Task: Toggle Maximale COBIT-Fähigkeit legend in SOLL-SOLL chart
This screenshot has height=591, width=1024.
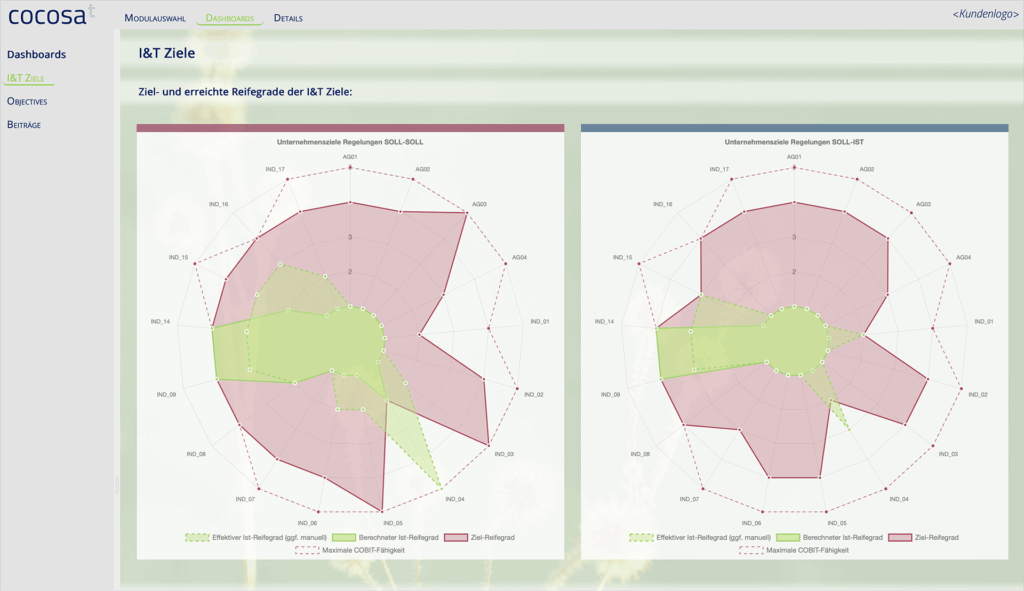Action: [350, 551]
